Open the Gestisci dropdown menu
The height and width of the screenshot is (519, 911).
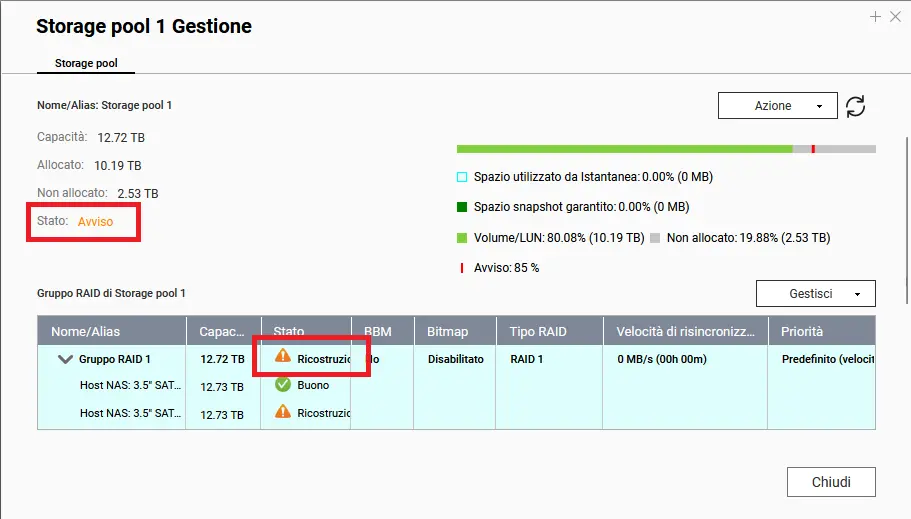[815, 294]
